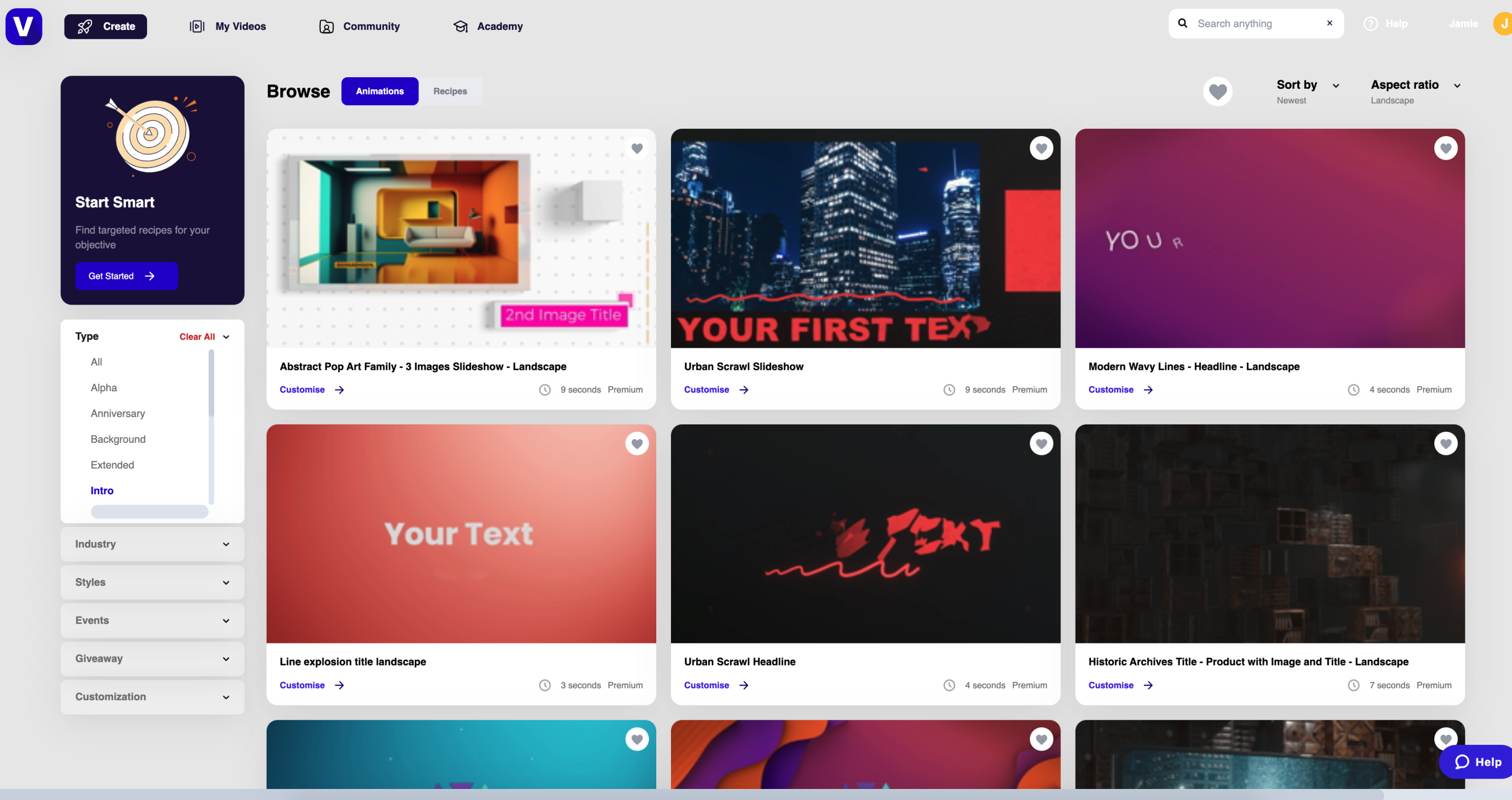Expand the Industry filter section
The image size is (1512, 800).
click(x=152, y=544)
